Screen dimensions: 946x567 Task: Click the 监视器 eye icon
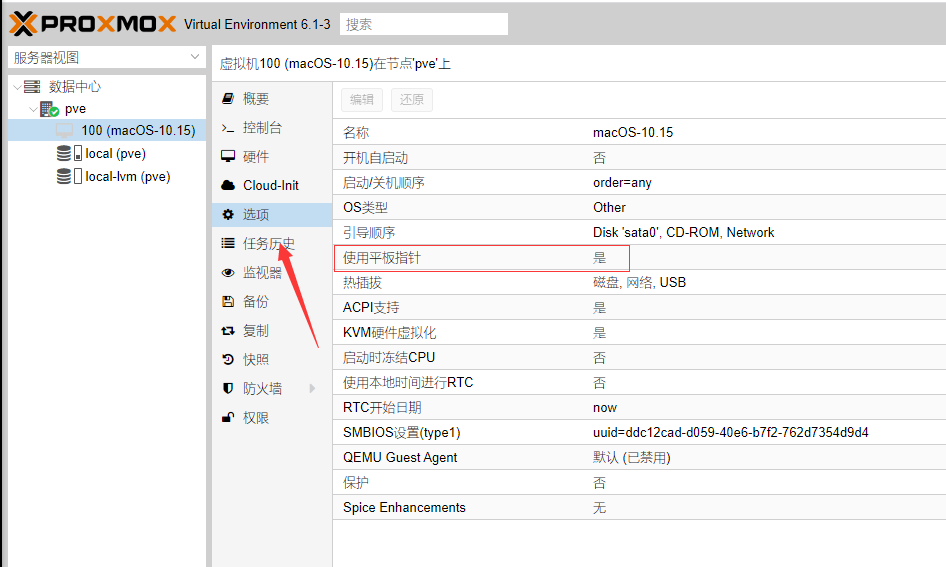[228, 273]
